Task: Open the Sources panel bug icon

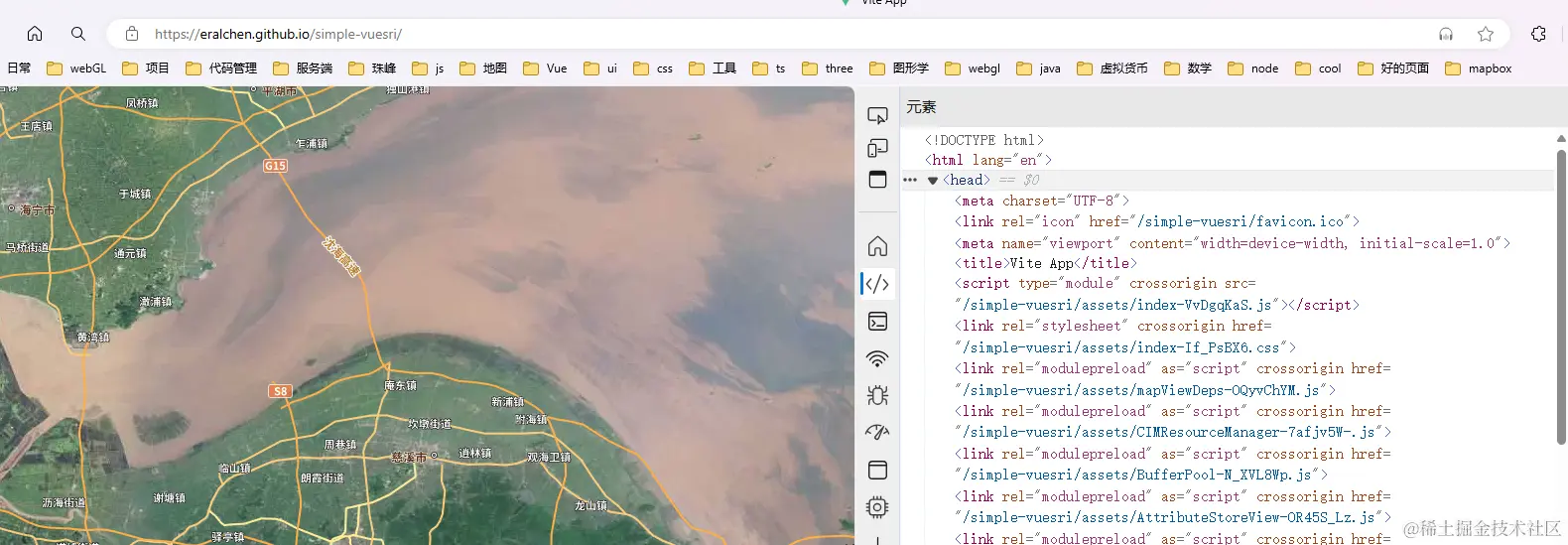Action: click(x=877, y=395)
